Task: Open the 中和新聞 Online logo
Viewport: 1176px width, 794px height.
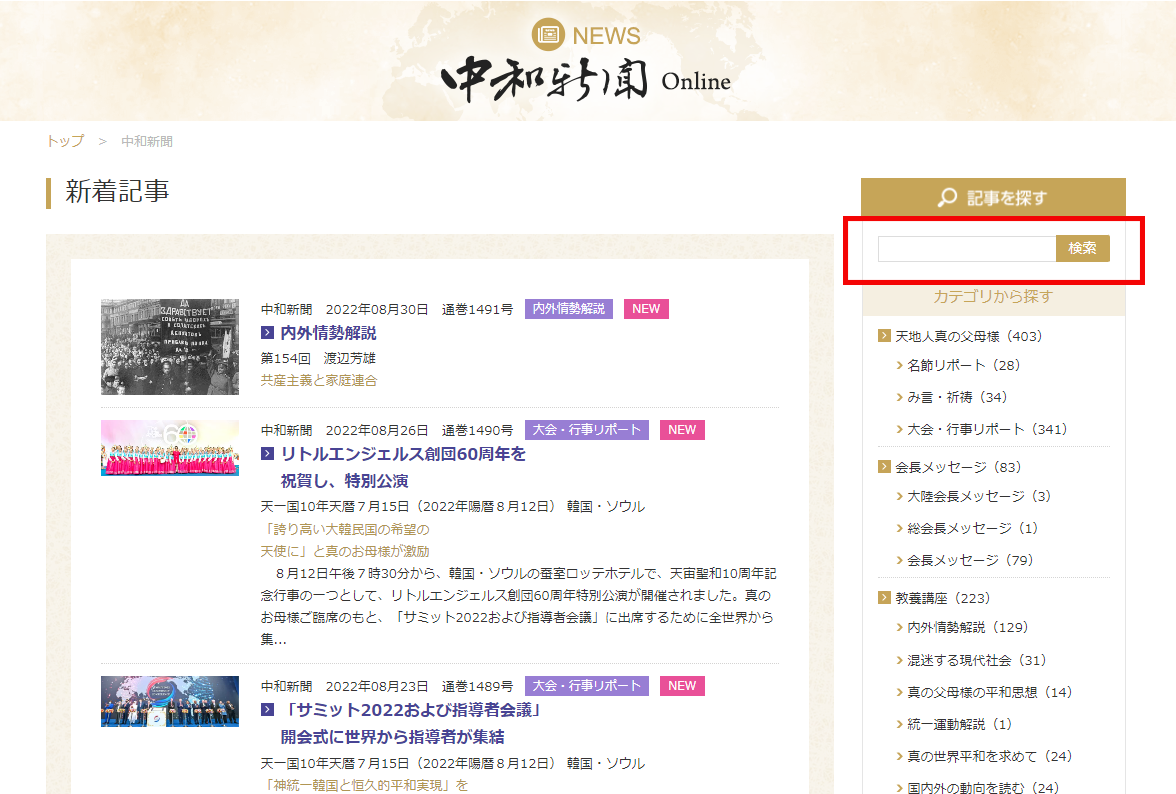Action: coord(586,79)
